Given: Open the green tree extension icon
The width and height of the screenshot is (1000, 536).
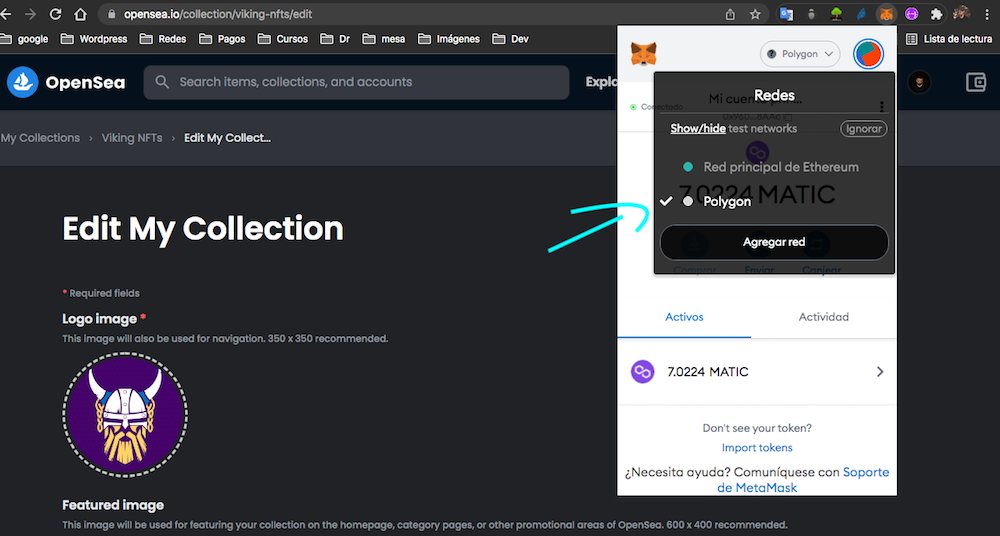Looking at the screenshot, I should (x=836, y=14).
